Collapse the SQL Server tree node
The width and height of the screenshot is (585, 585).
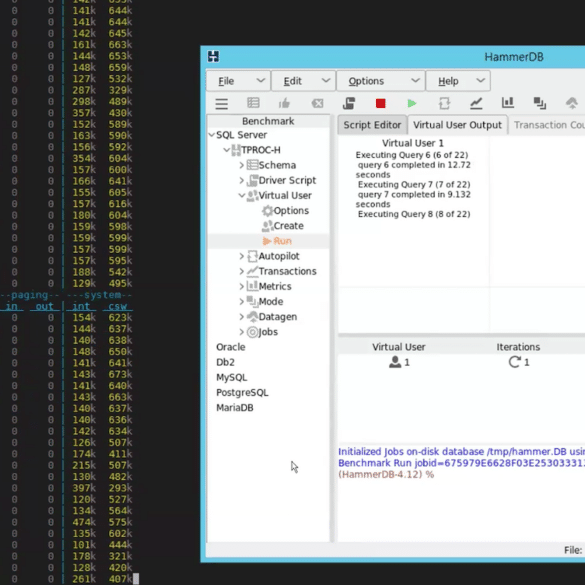click(212, 135)
